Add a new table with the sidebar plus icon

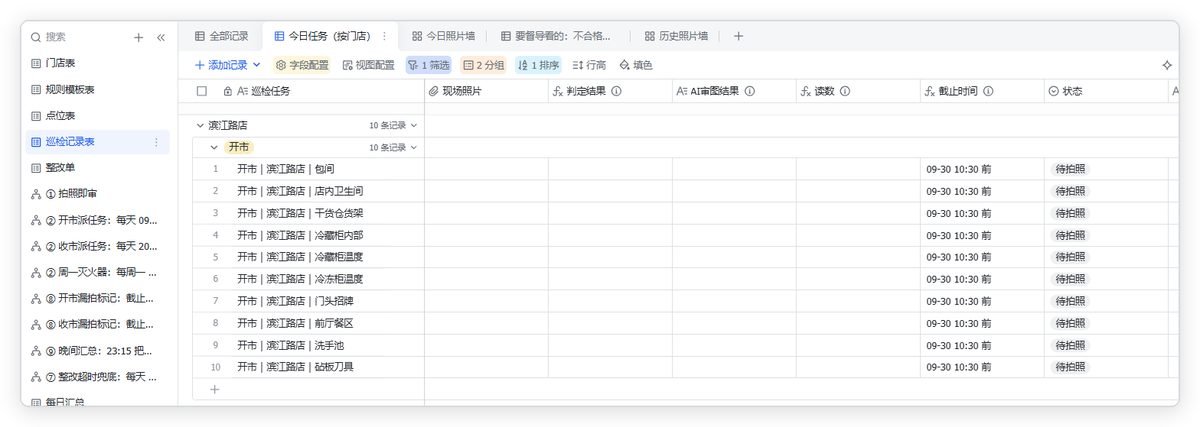(x=139, y=37)
